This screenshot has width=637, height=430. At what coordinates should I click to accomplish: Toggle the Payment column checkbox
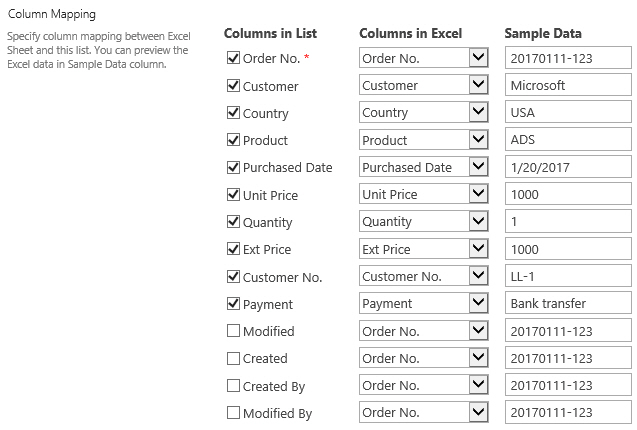tap(234, 304)
